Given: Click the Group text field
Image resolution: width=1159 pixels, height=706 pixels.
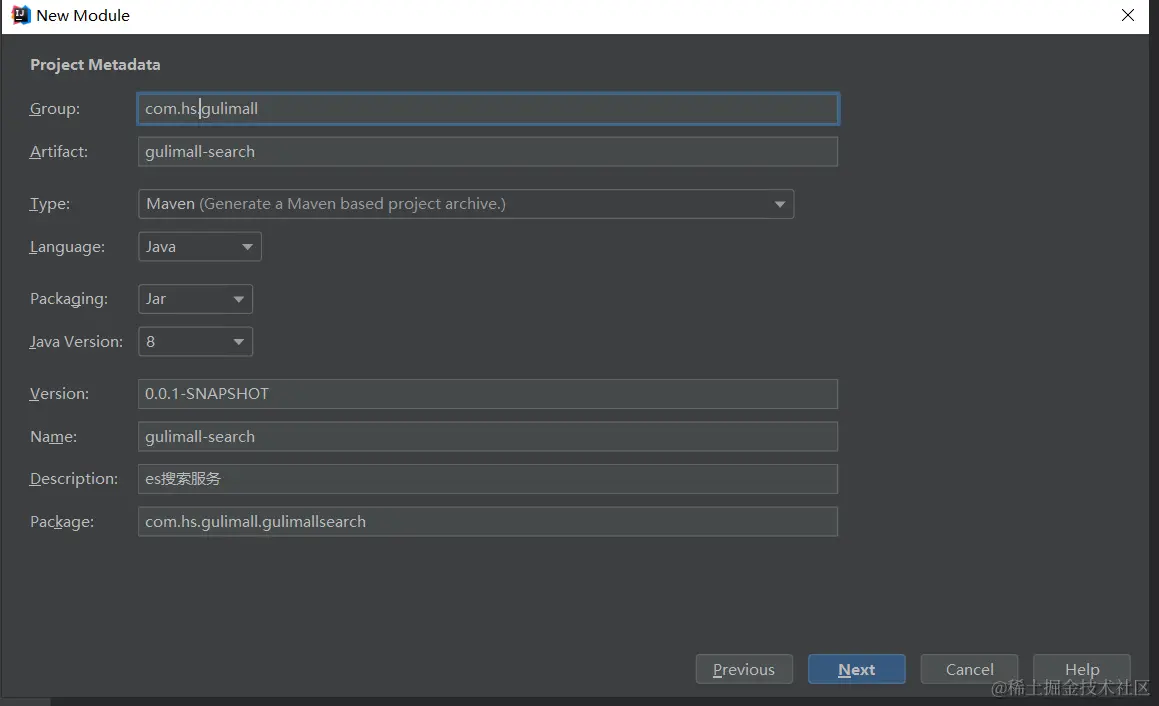Looking at the screenshot, I should (x=487, y=109).
